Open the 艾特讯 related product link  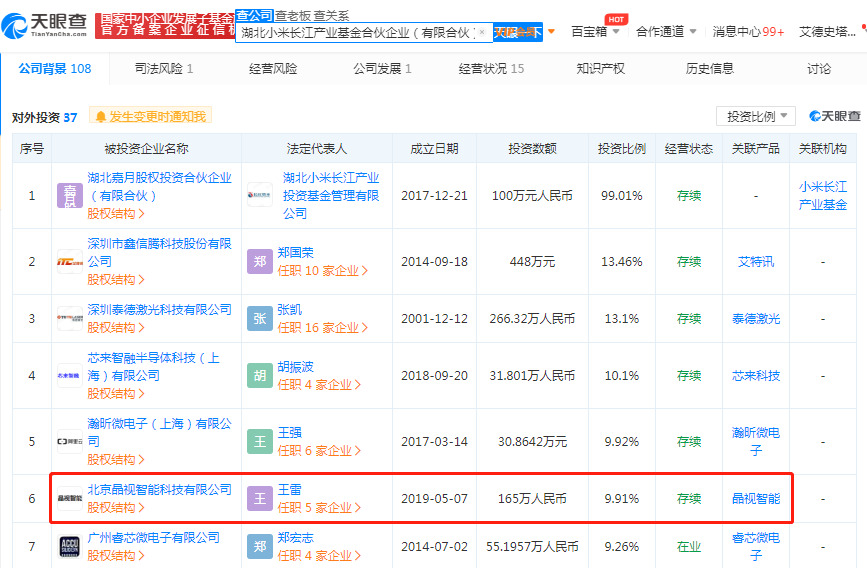pyautogui.click(x=756, y=262)
